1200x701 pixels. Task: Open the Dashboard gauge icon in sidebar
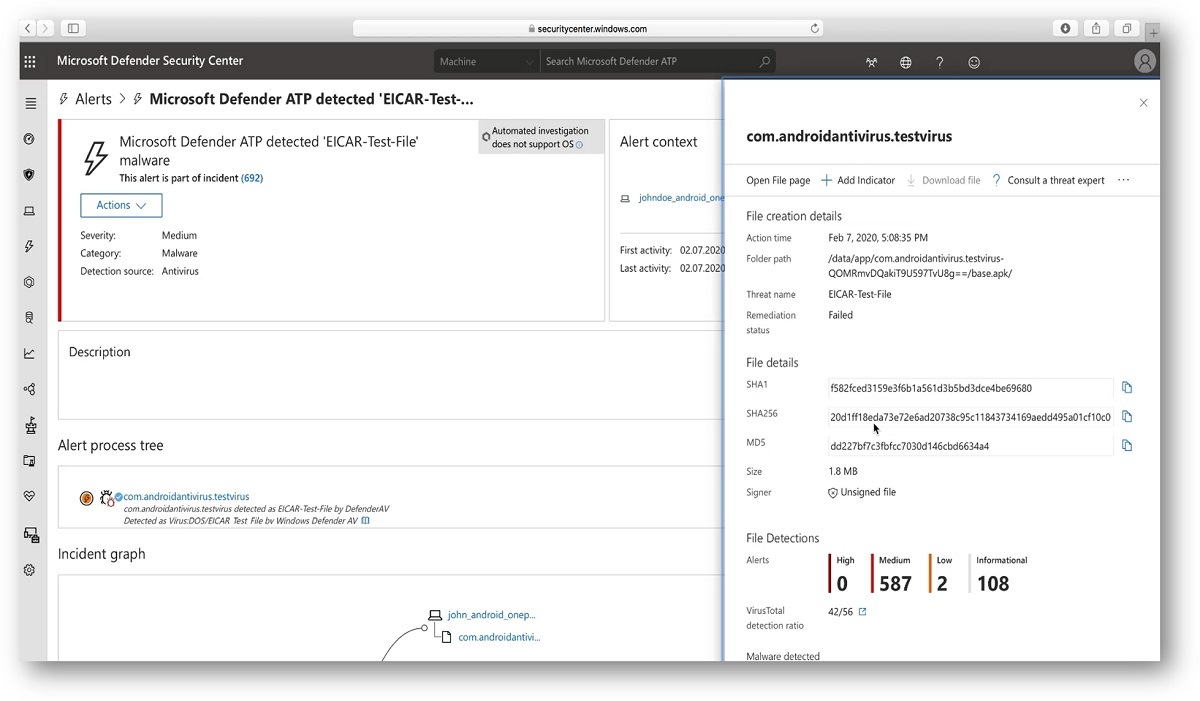(x=29, y=139)
